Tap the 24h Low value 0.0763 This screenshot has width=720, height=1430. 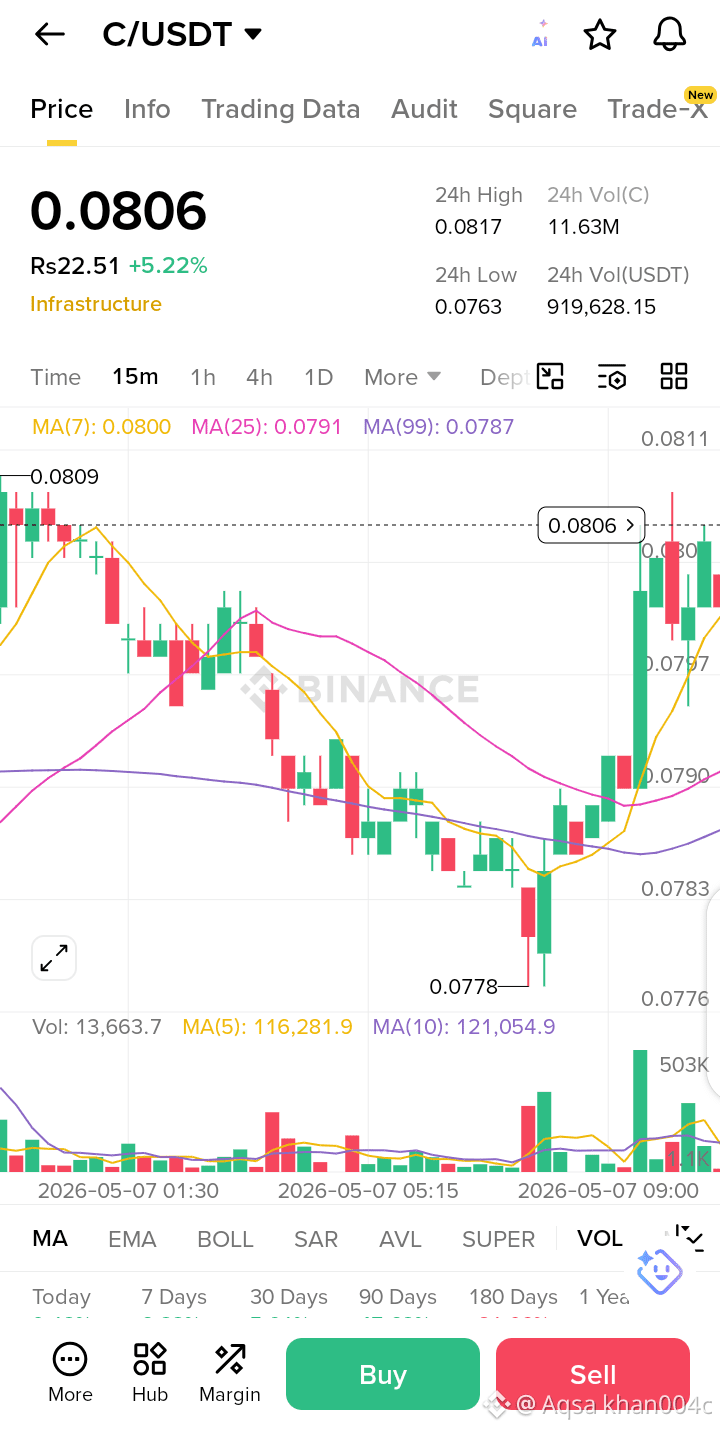click(468, 307)
